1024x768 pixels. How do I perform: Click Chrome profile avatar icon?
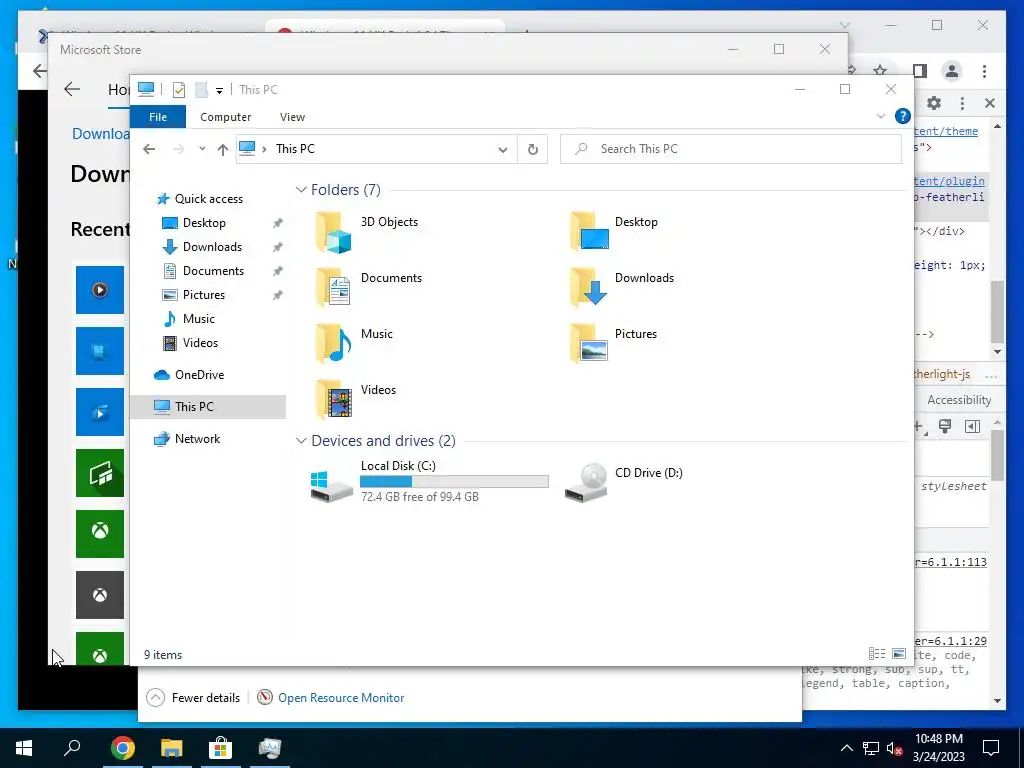click(952, 71)
